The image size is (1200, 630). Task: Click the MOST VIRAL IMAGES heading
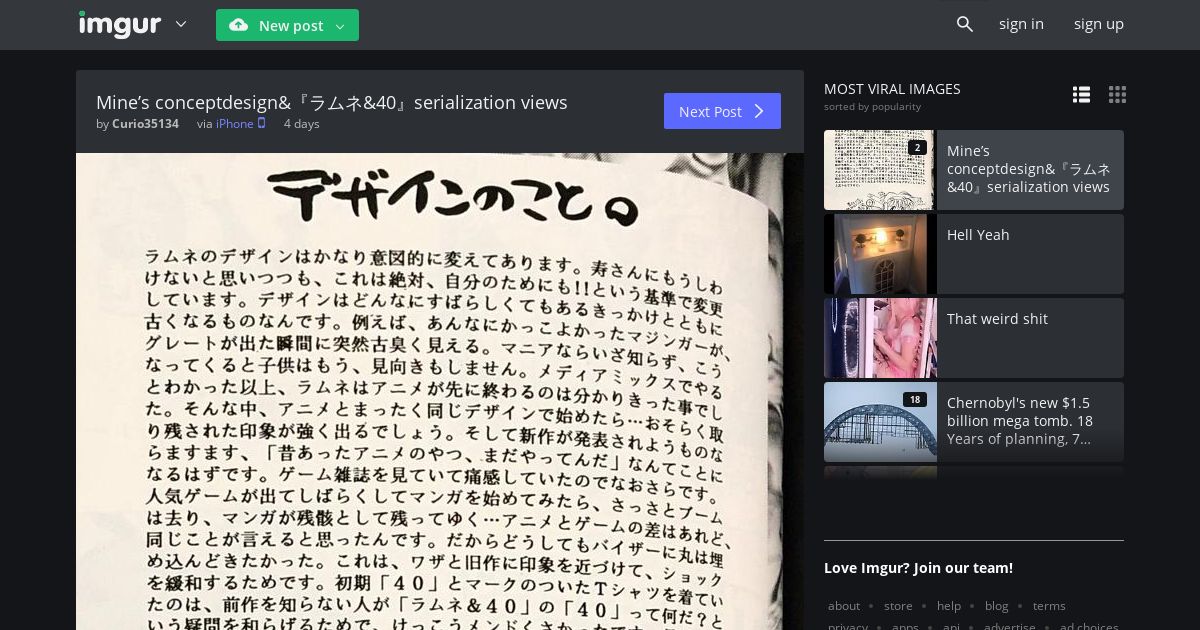click(892, 89)
